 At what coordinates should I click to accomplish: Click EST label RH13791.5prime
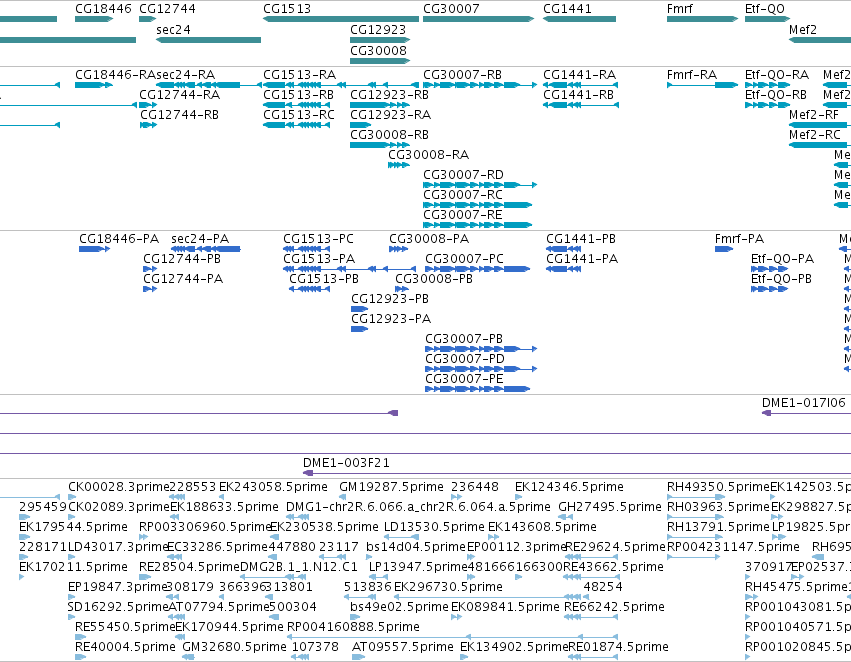coord(718,527)
